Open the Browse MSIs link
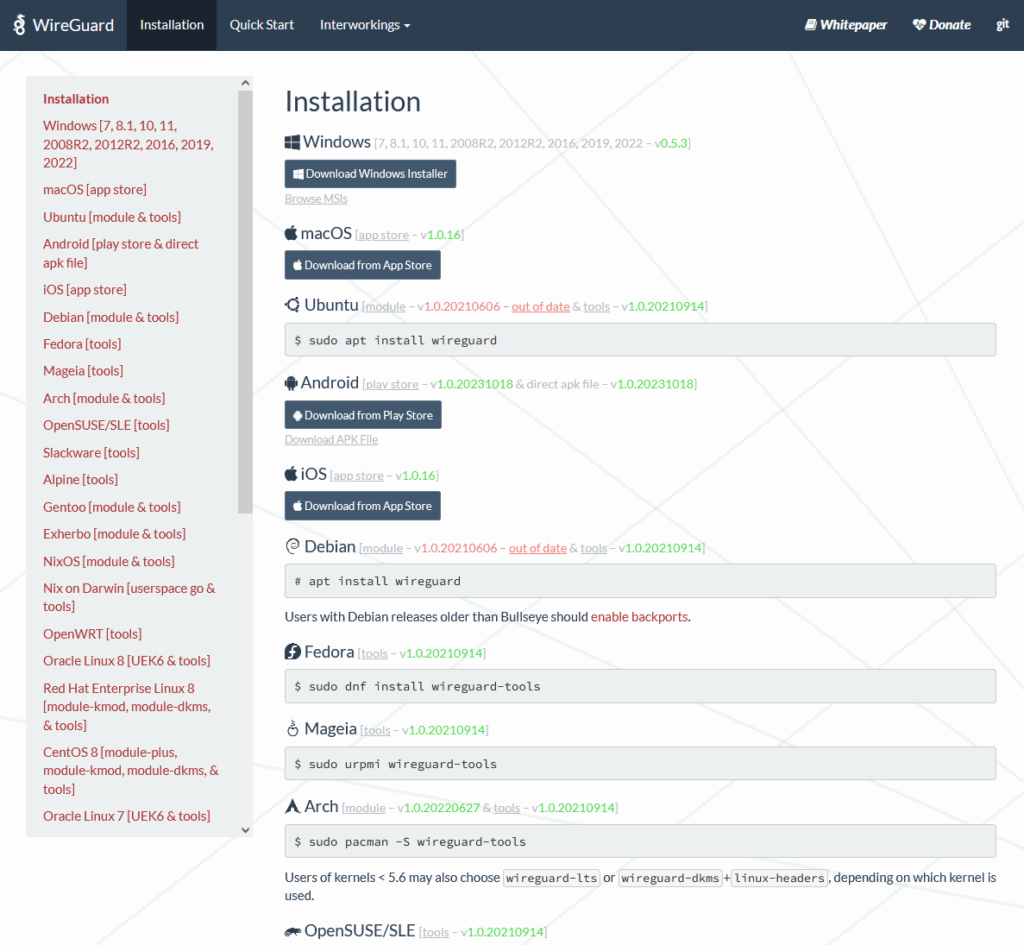The image size is (1024, 945). (316, 199)
